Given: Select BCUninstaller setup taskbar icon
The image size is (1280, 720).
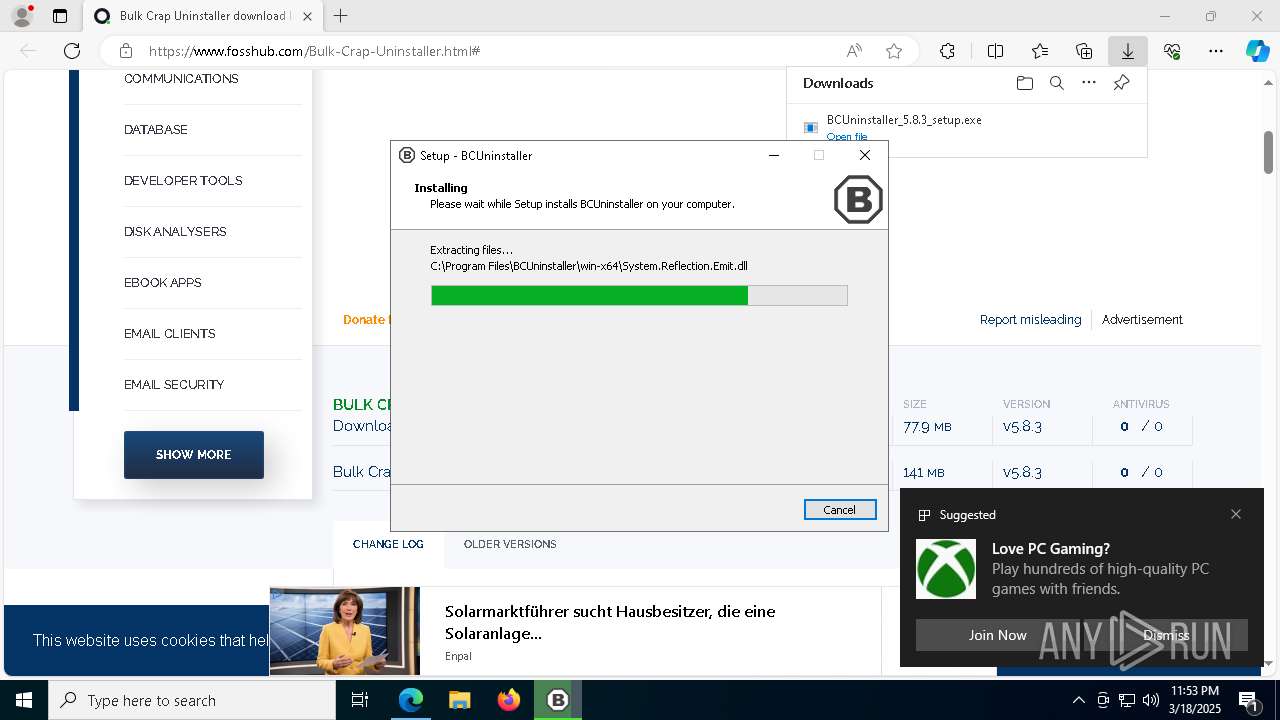Looking at the screenshot, I should pos(557,700).
